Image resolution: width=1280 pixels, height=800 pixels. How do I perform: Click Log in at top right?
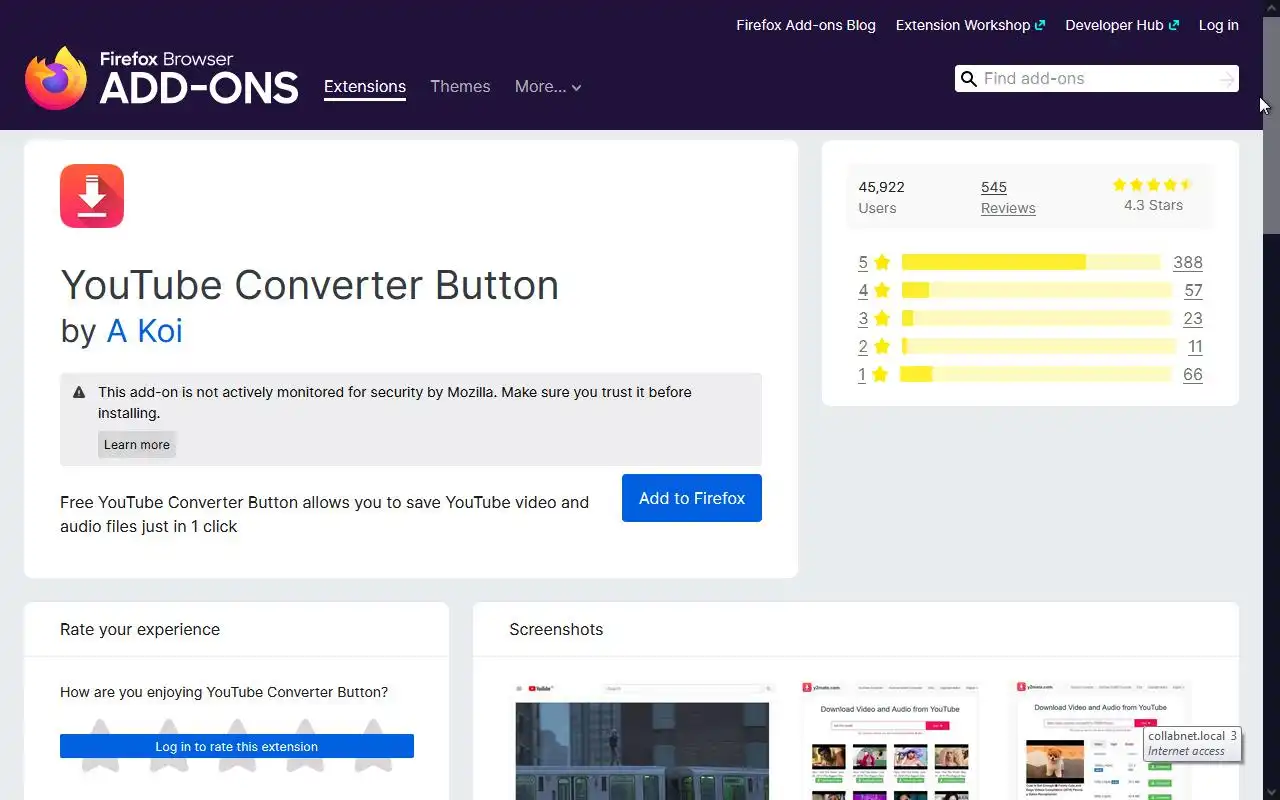tap(1219, 26)
